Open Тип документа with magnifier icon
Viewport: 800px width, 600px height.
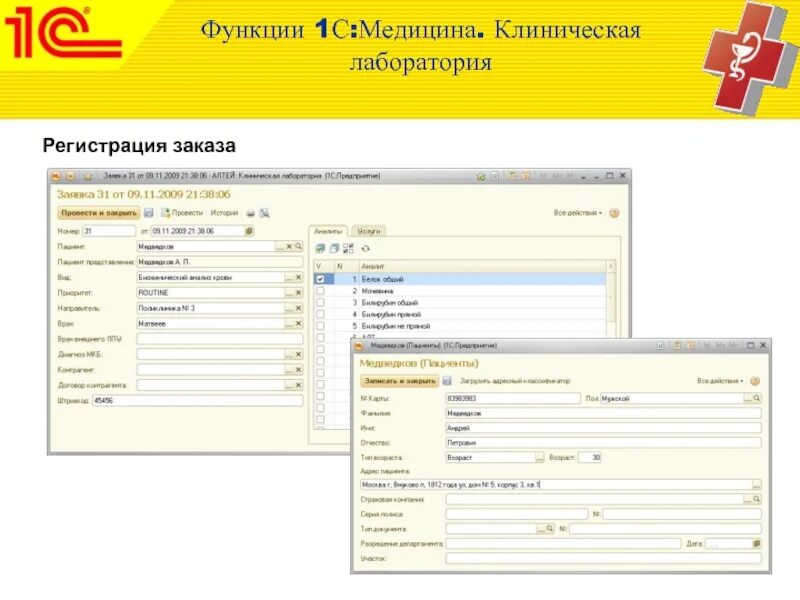pos(549,529)
